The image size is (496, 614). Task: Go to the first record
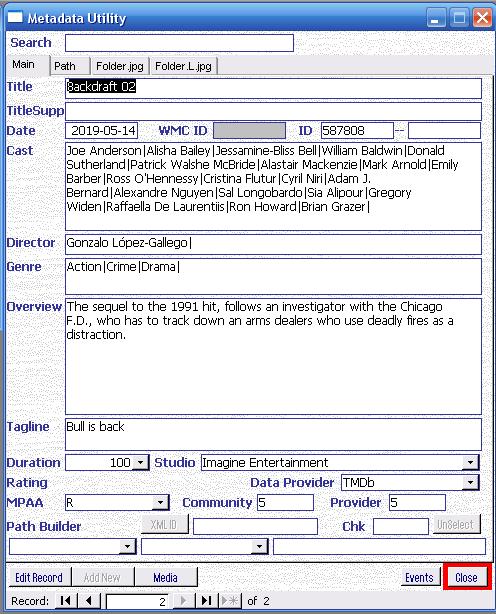65,601
